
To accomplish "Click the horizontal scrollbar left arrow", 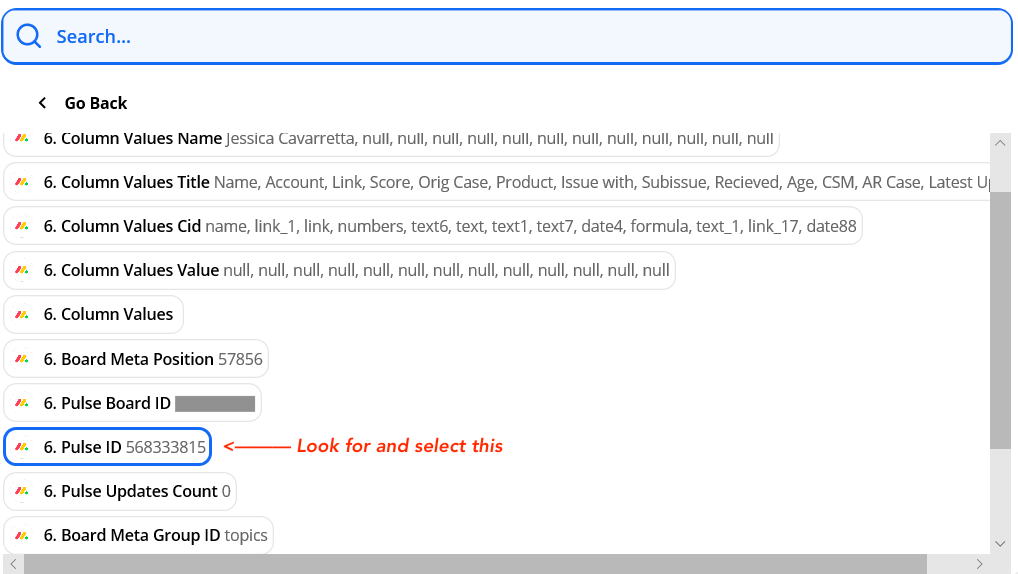I will [x=11, y=564].
